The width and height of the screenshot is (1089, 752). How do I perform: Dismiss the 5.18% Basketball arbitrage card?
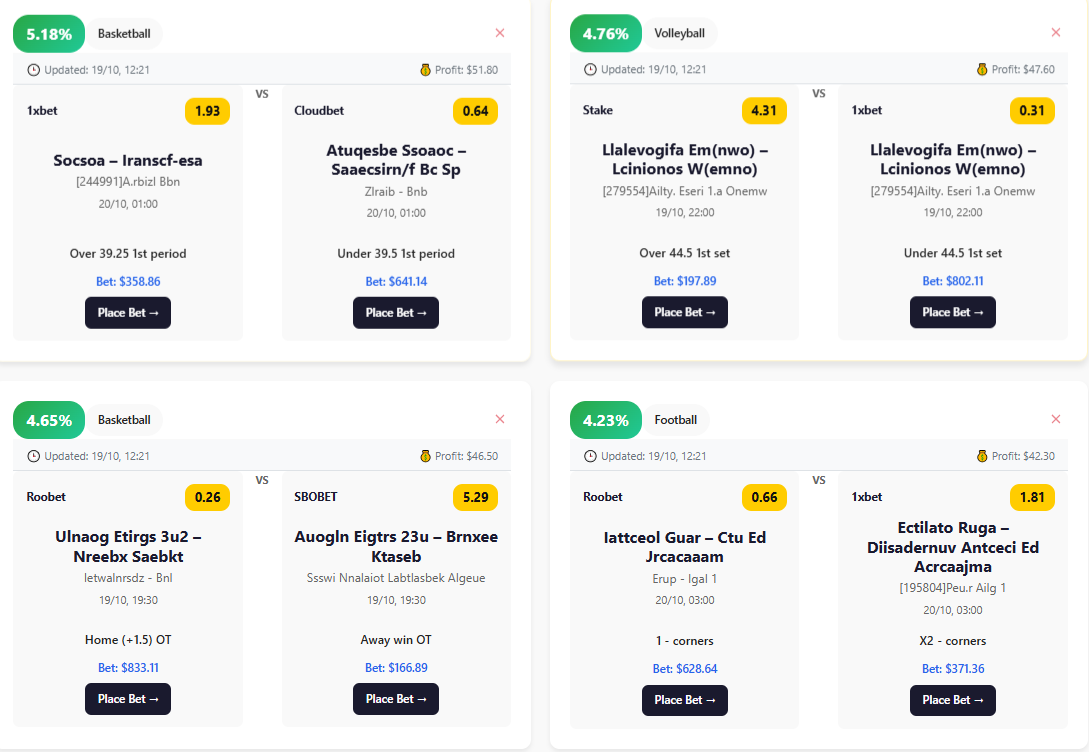(500, 33)
